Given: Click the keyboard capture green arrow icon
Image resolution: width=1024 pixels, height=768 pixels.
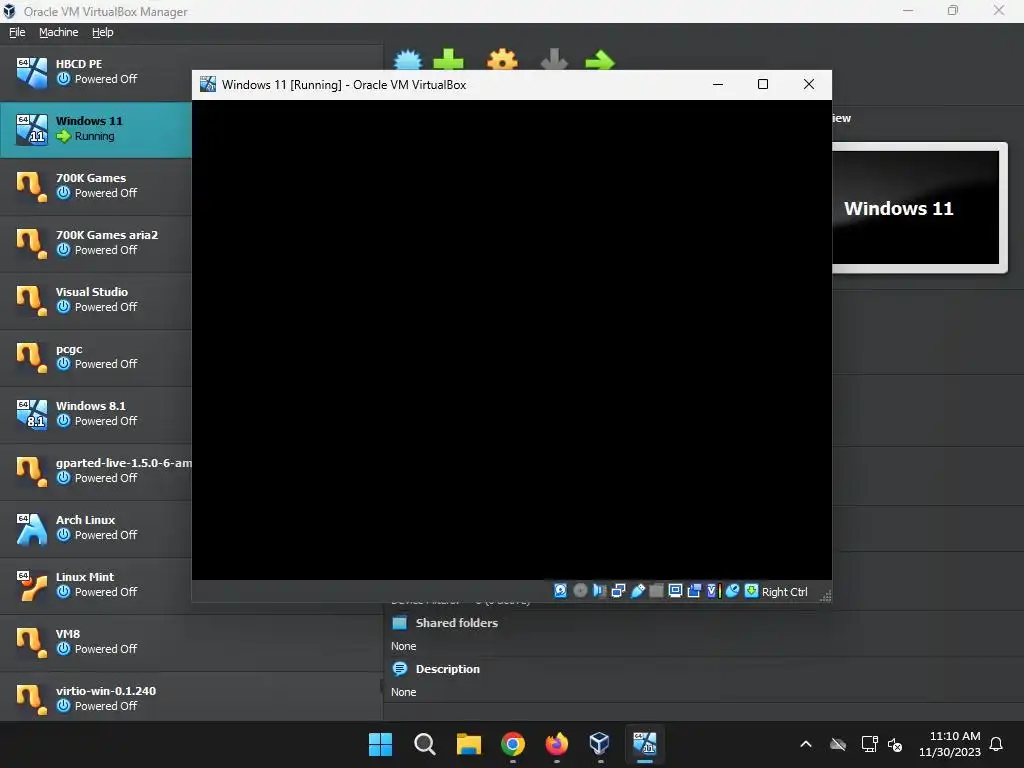Looking at the screenshot, I should pyautogui.click(x=752, y=591).
